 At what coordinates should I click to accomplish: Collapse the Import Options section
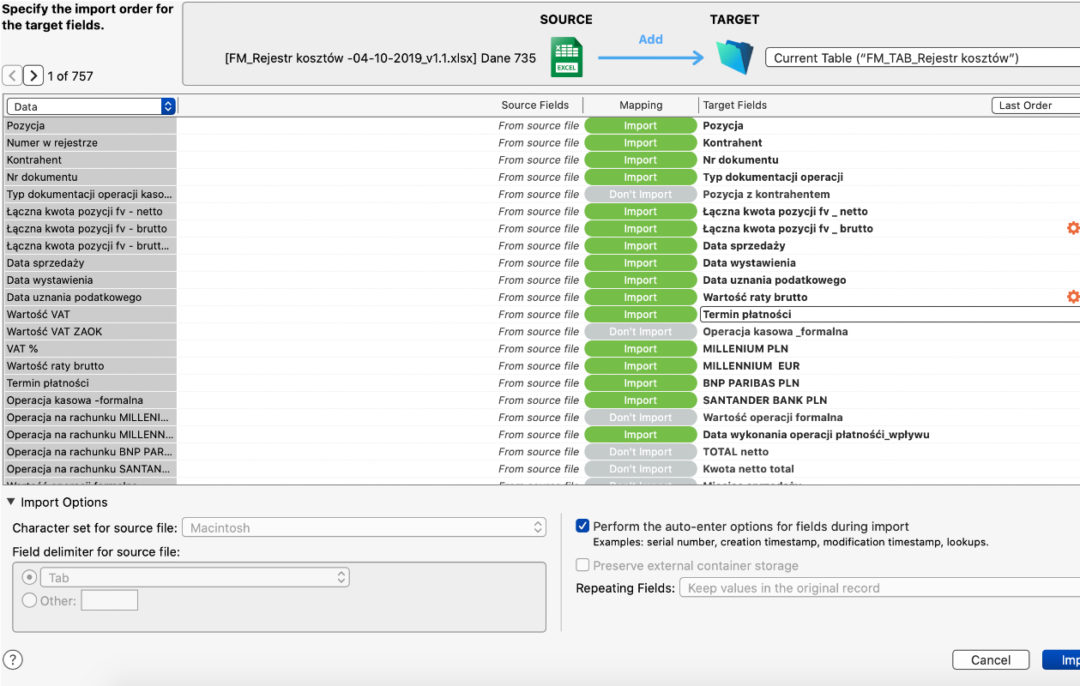click(x=11, y=502)
